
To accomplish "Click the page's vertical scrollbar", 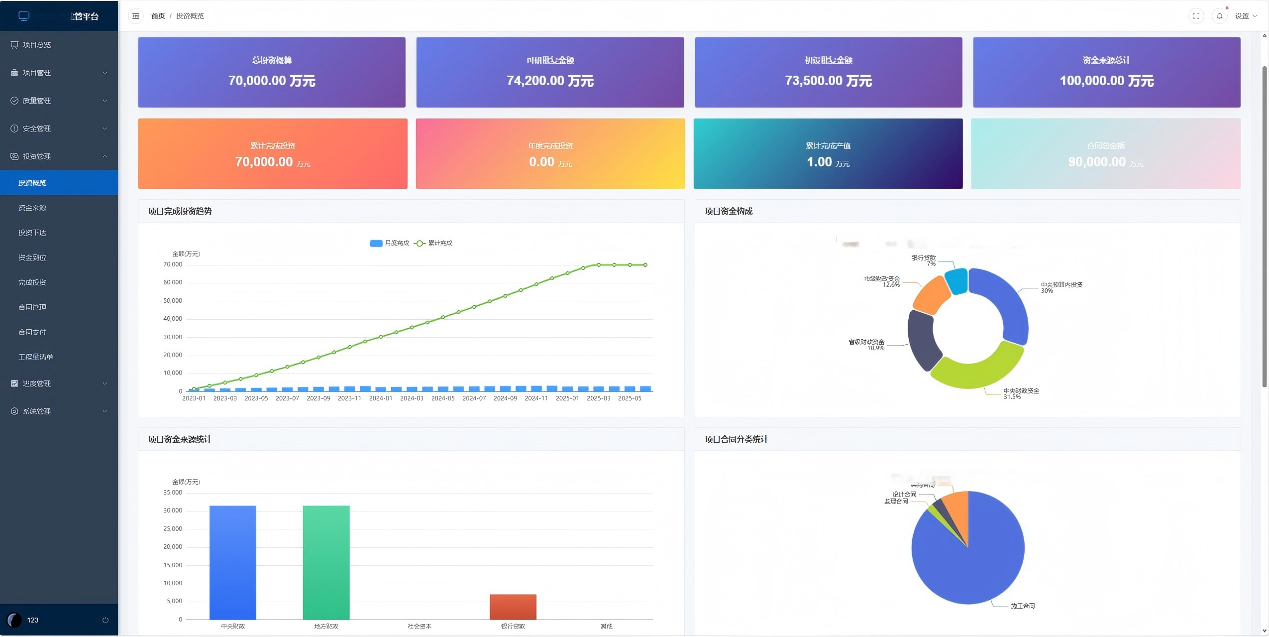I will coord(1264,225).
